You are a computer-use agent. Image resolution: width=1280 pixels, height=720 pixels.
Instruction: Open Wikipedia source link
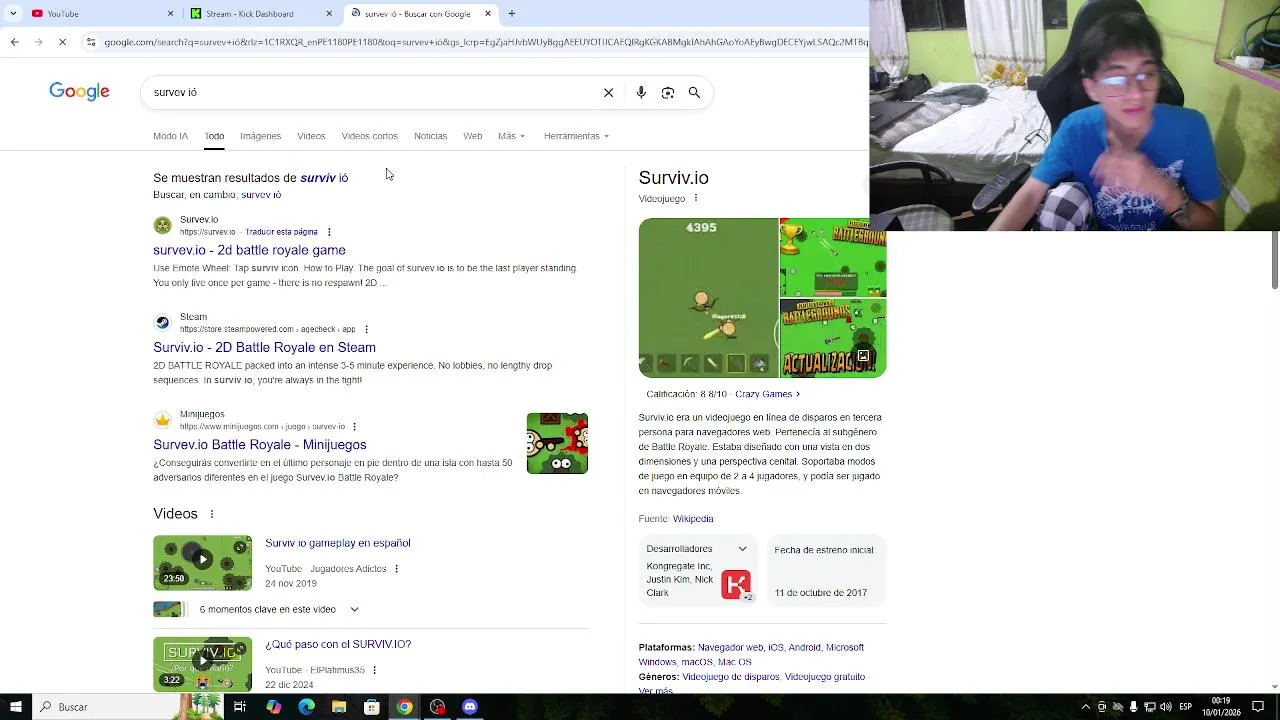click(x=693, y=519)
